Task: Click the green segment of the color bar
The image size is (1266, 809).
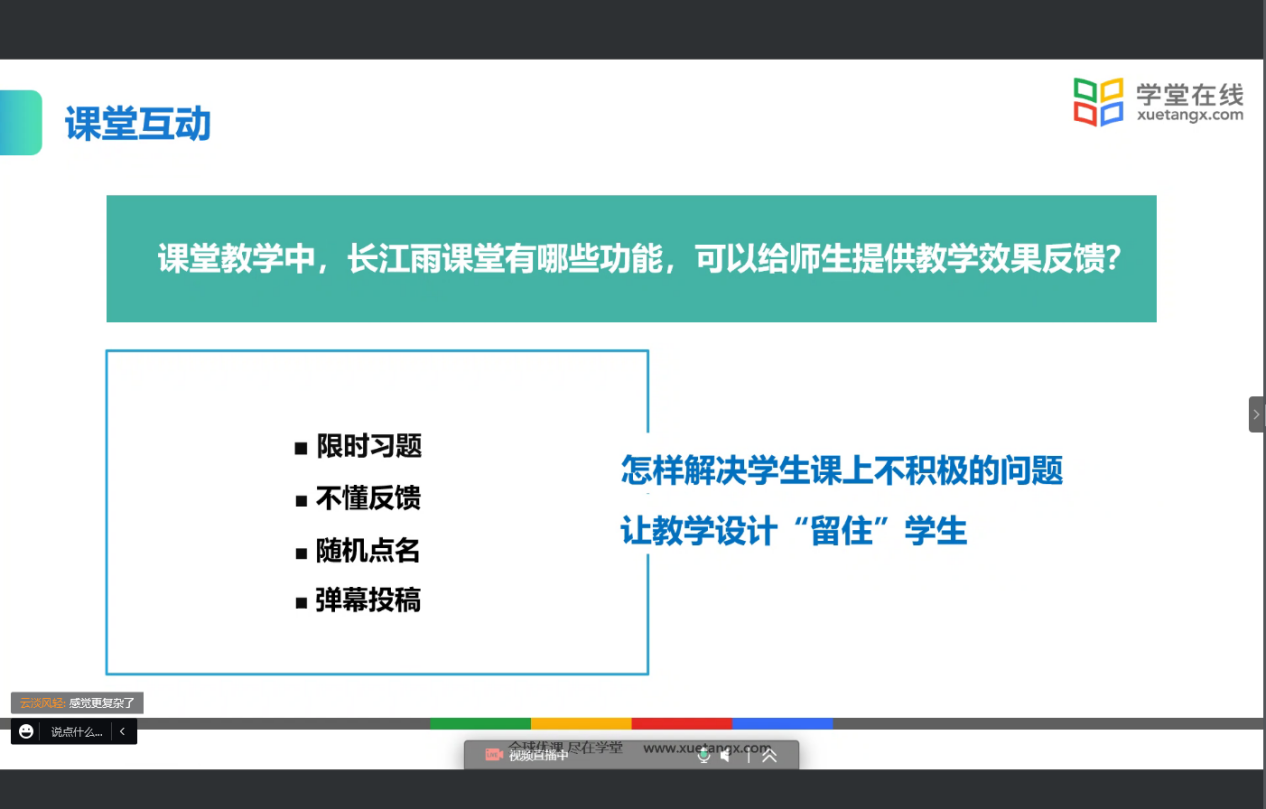Action: click(x=480, y=723)
